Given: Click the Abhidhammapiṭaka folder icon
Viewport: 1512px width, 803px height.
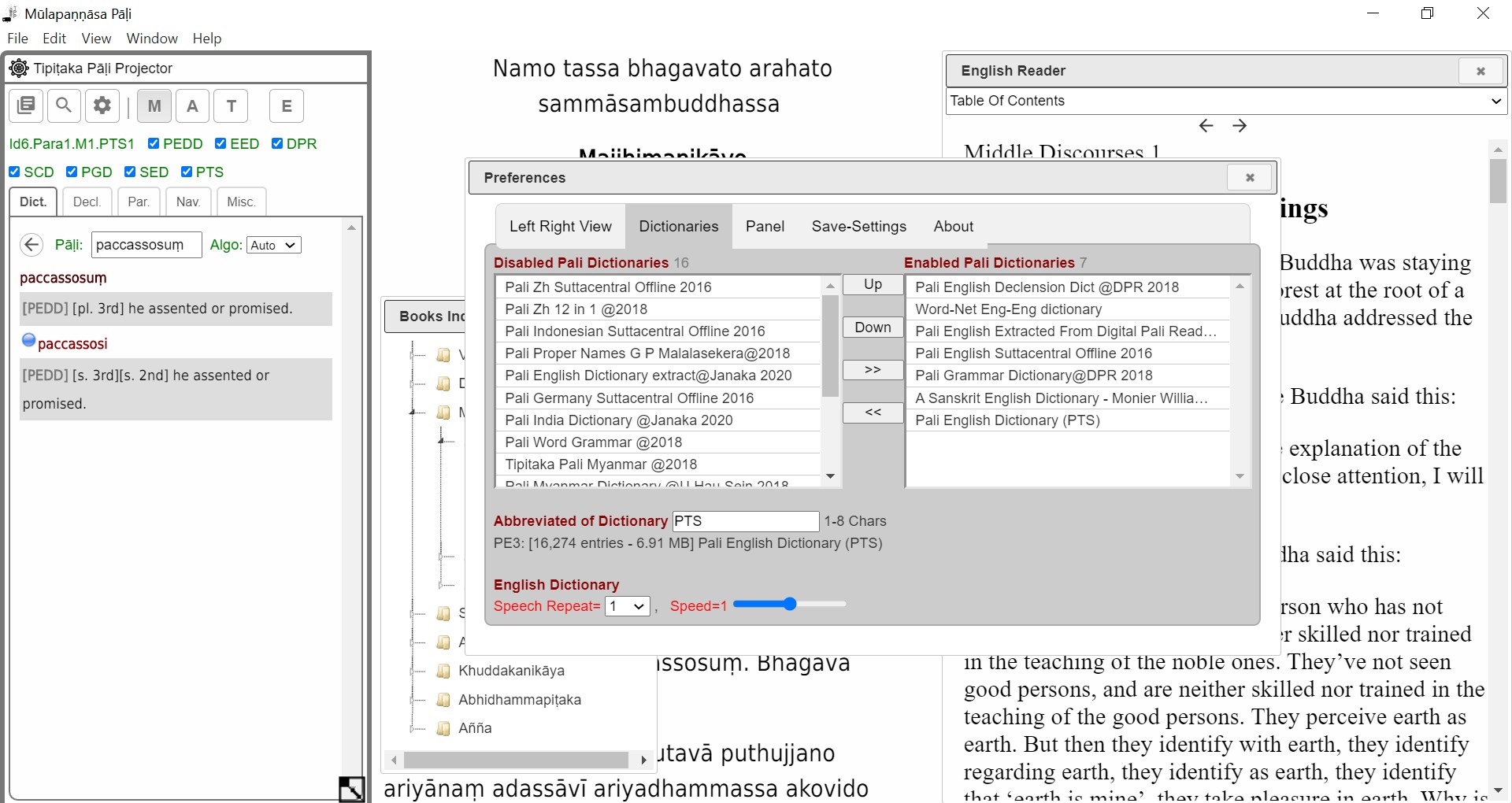Looking at the screenshot, I should [x=443, y=700].
